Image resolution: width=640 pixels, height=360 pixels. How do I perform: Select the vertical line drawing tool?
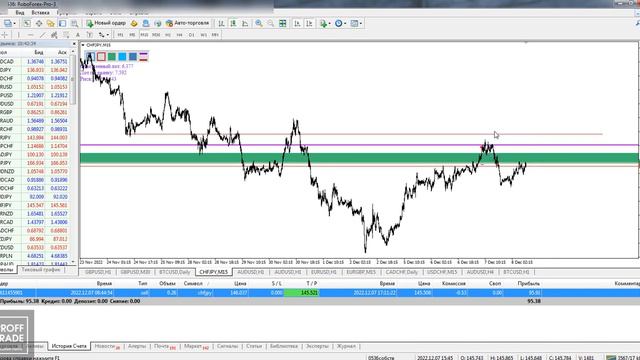point(18,35)
